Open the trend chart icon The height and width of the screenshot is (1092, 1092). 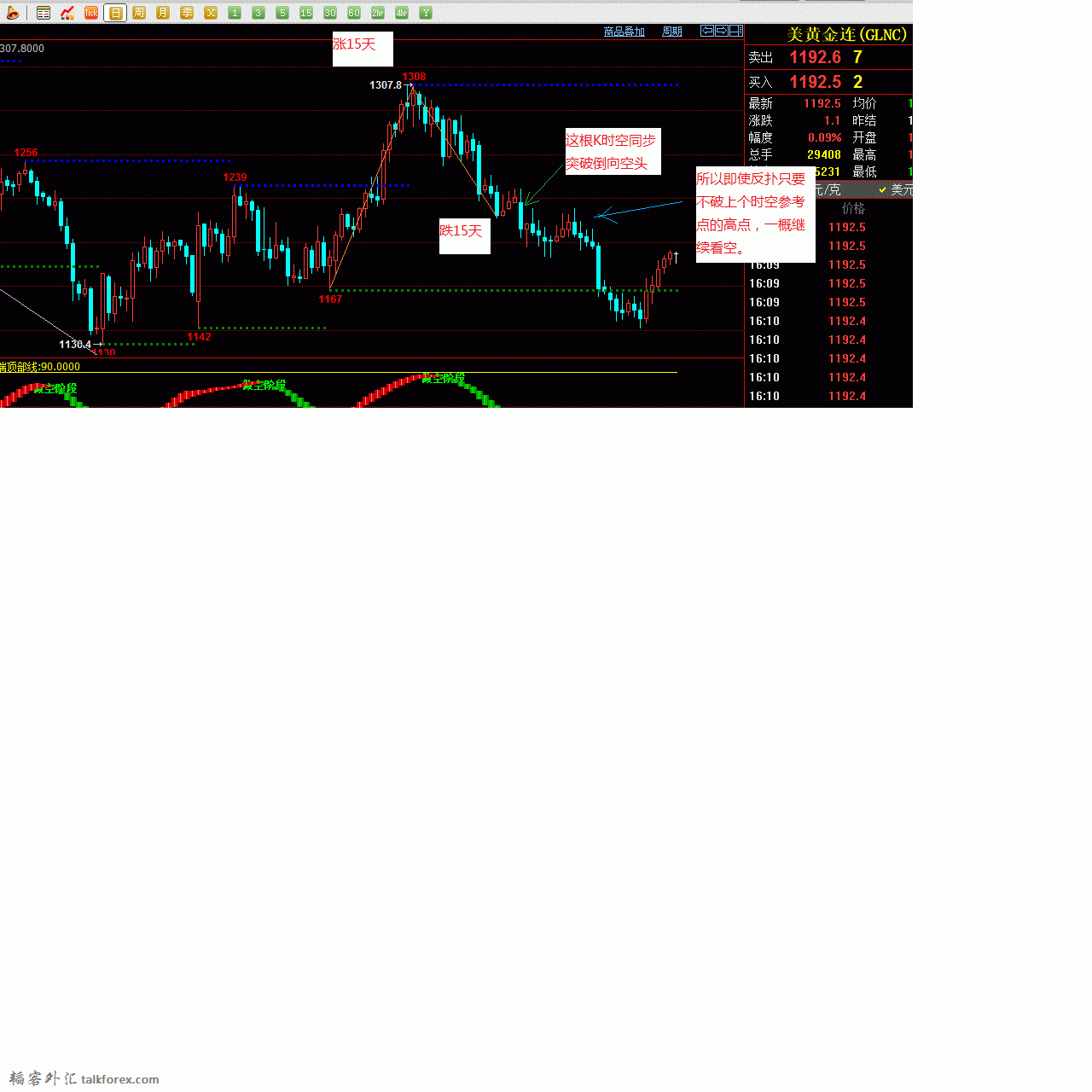pyautogui.click(x=67, y=13)
